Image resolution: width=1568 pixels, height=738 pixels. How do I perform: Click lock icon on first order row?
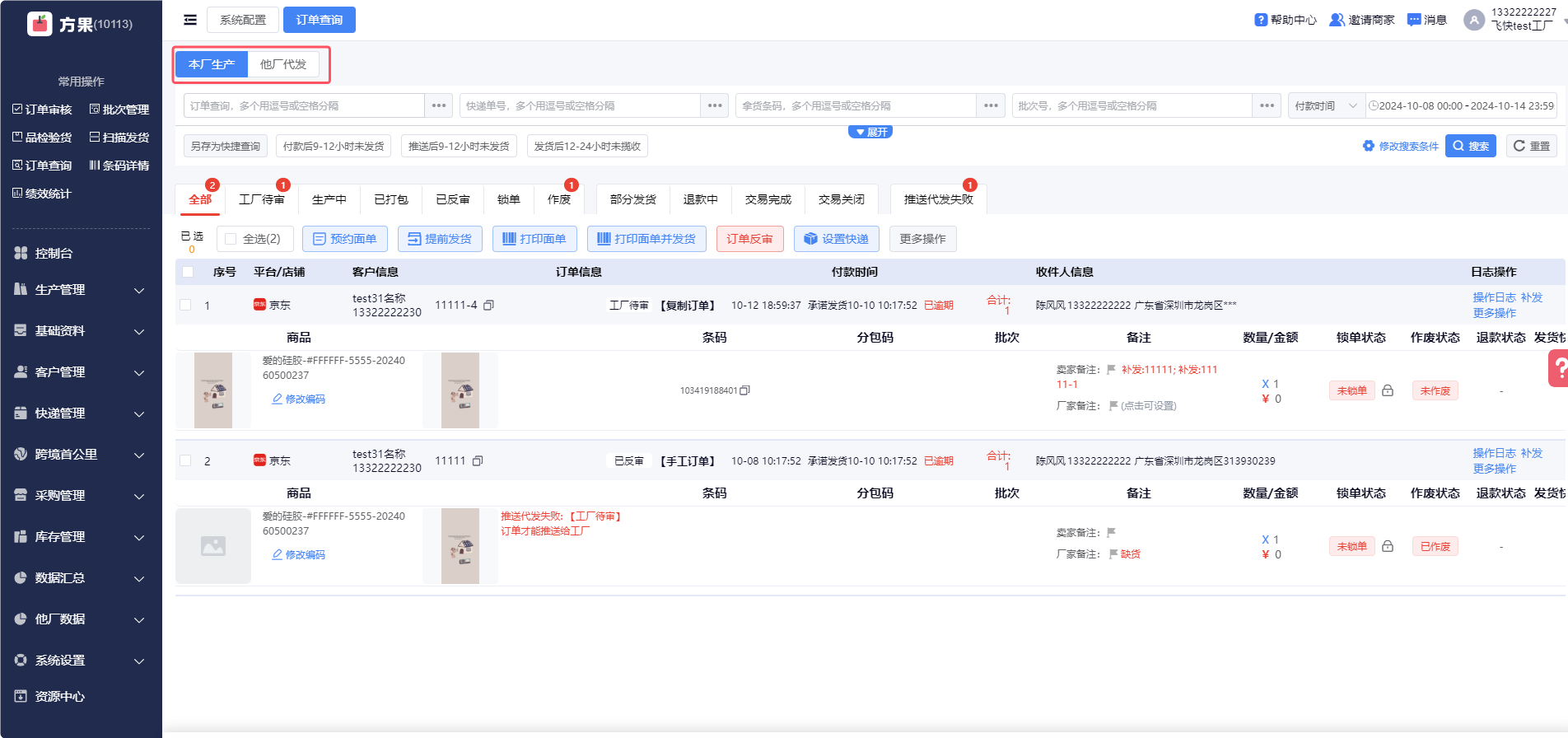1388,390
